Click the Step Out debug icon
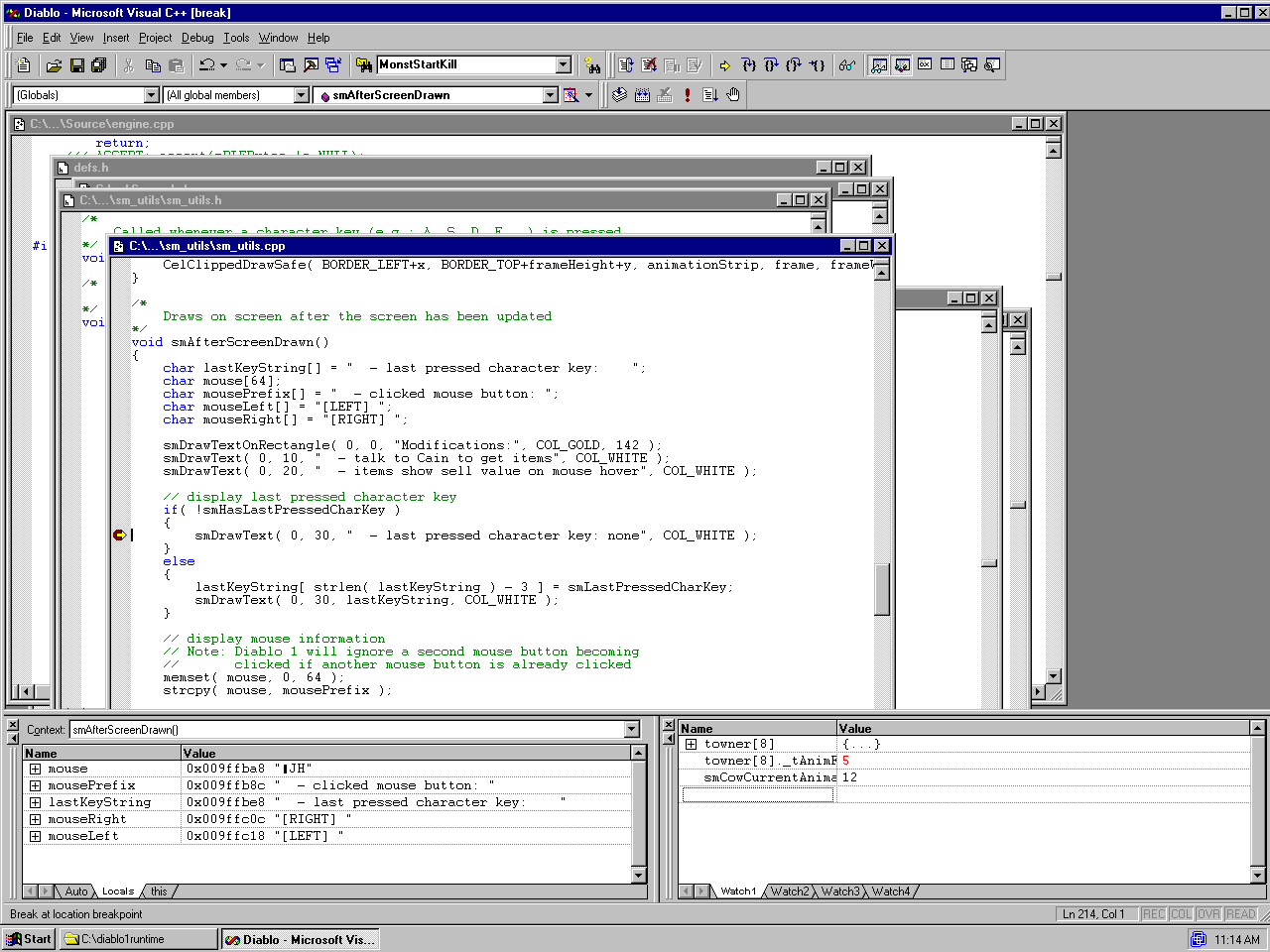The height and width of the screenshot is (952, 1270). [x=794, y=65]
